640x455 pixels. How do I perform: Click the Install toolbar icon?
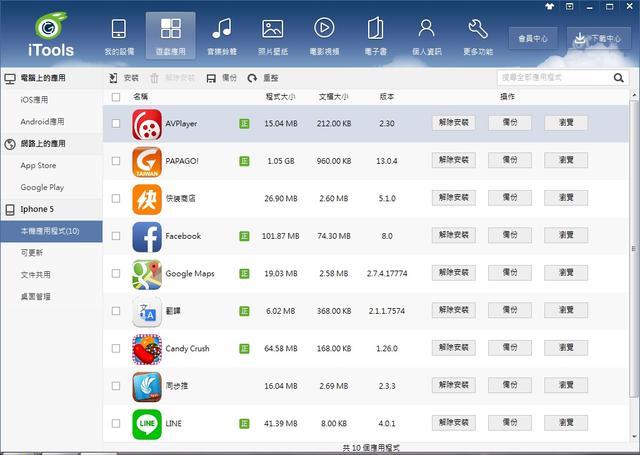pyautogui.click(x=113, y=78)
